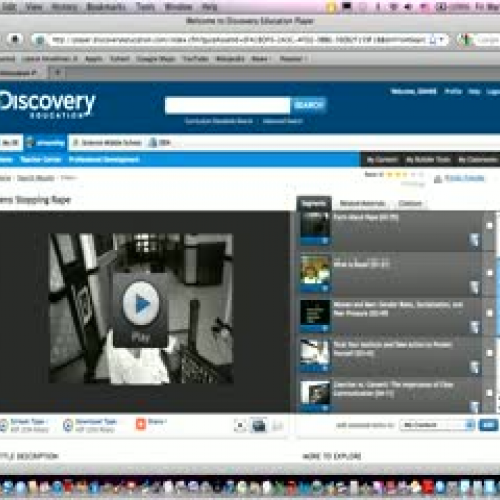Check the Stop Your Actions segment checkbox
This screenshot has width=500, height=500.
tap(489, 353)
